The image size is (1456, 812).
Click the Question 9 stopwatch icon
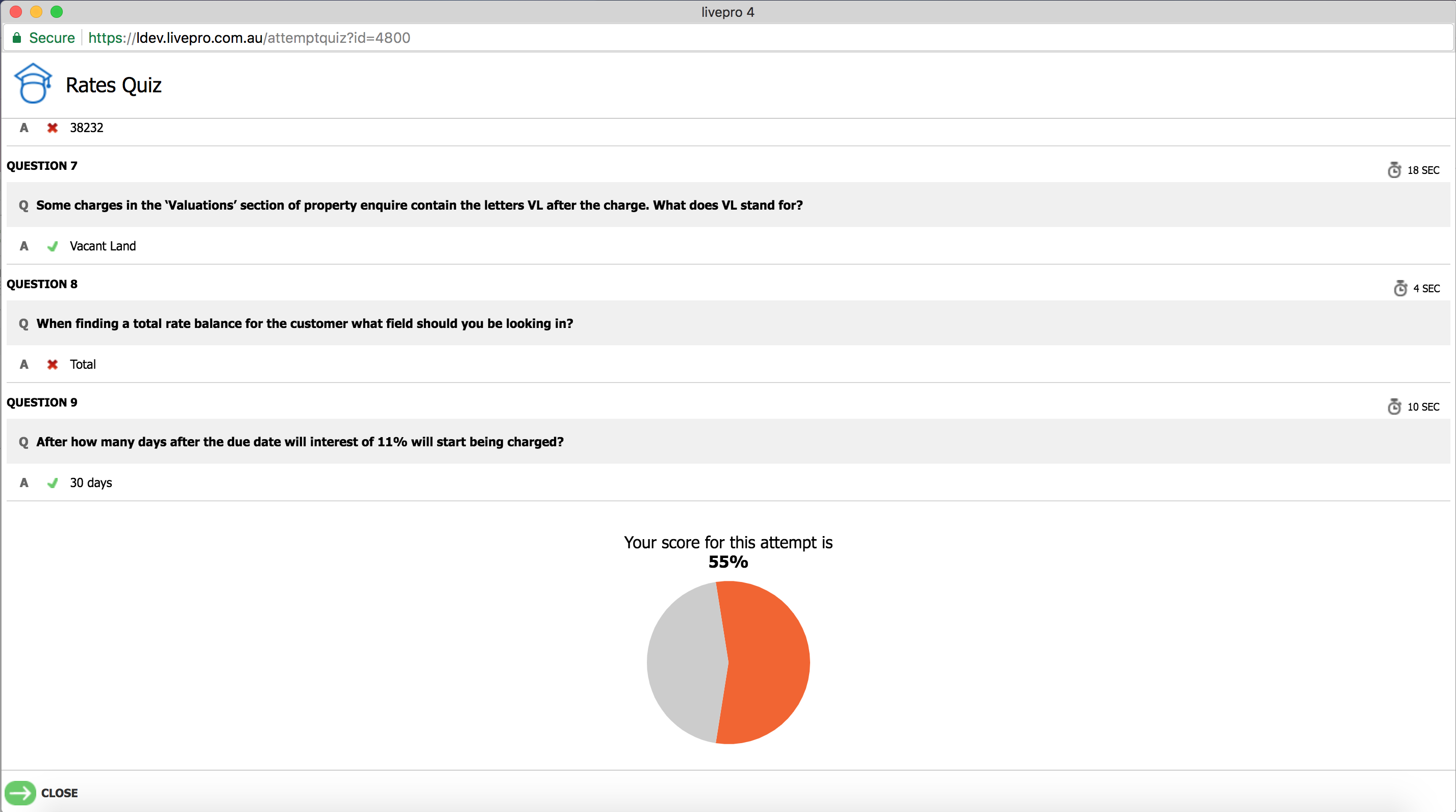[x=1394, y=407]
